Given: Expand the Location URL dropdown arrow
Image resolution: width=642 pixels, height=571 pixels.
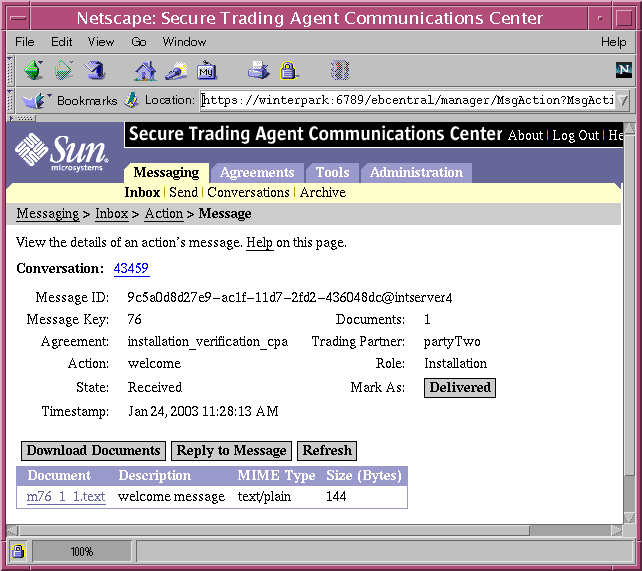Looking at the screenshot, I should [623, 100].
